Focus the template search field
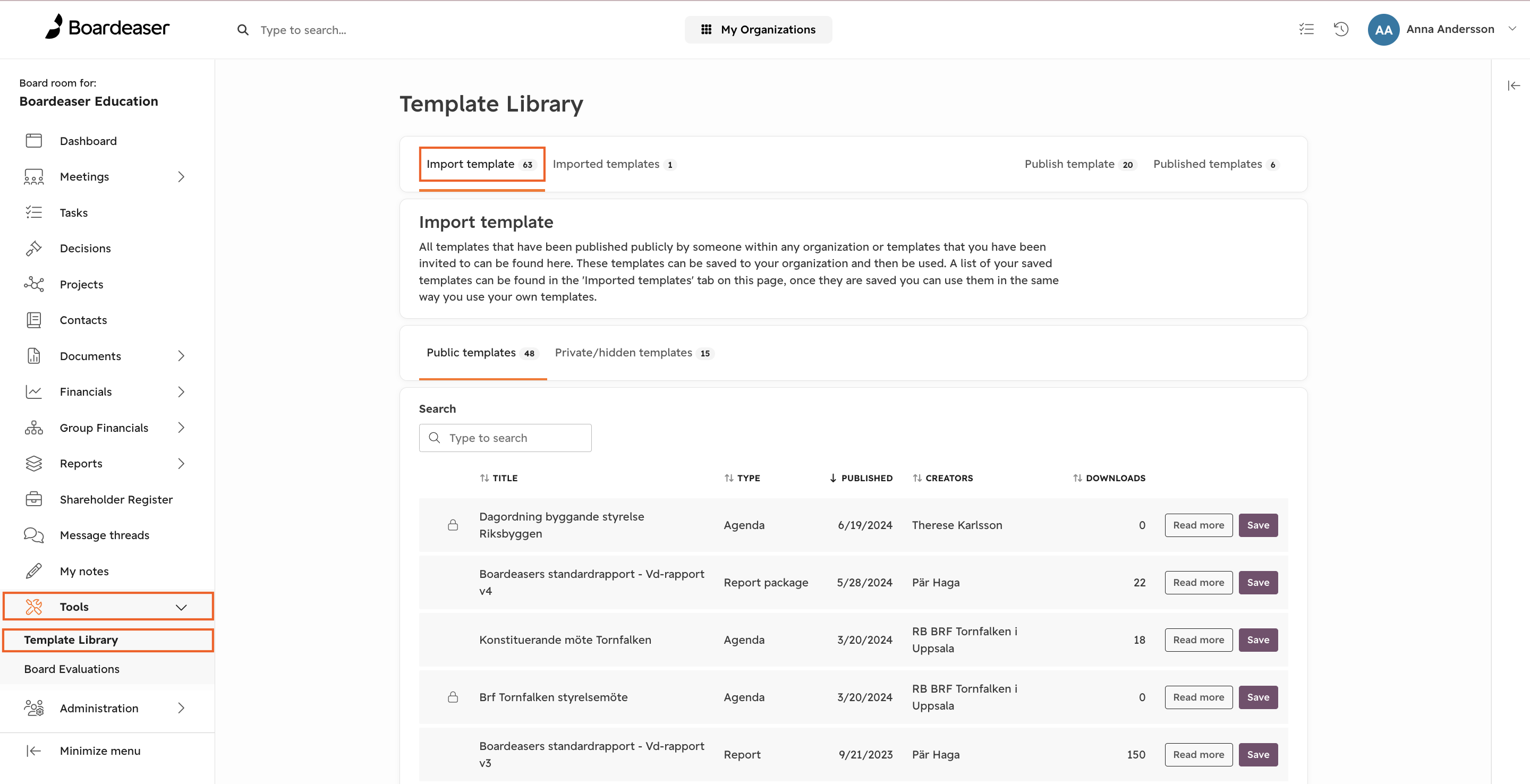Screen dimensions: 1530x784 pyautogui.click(x=505, y=438)
